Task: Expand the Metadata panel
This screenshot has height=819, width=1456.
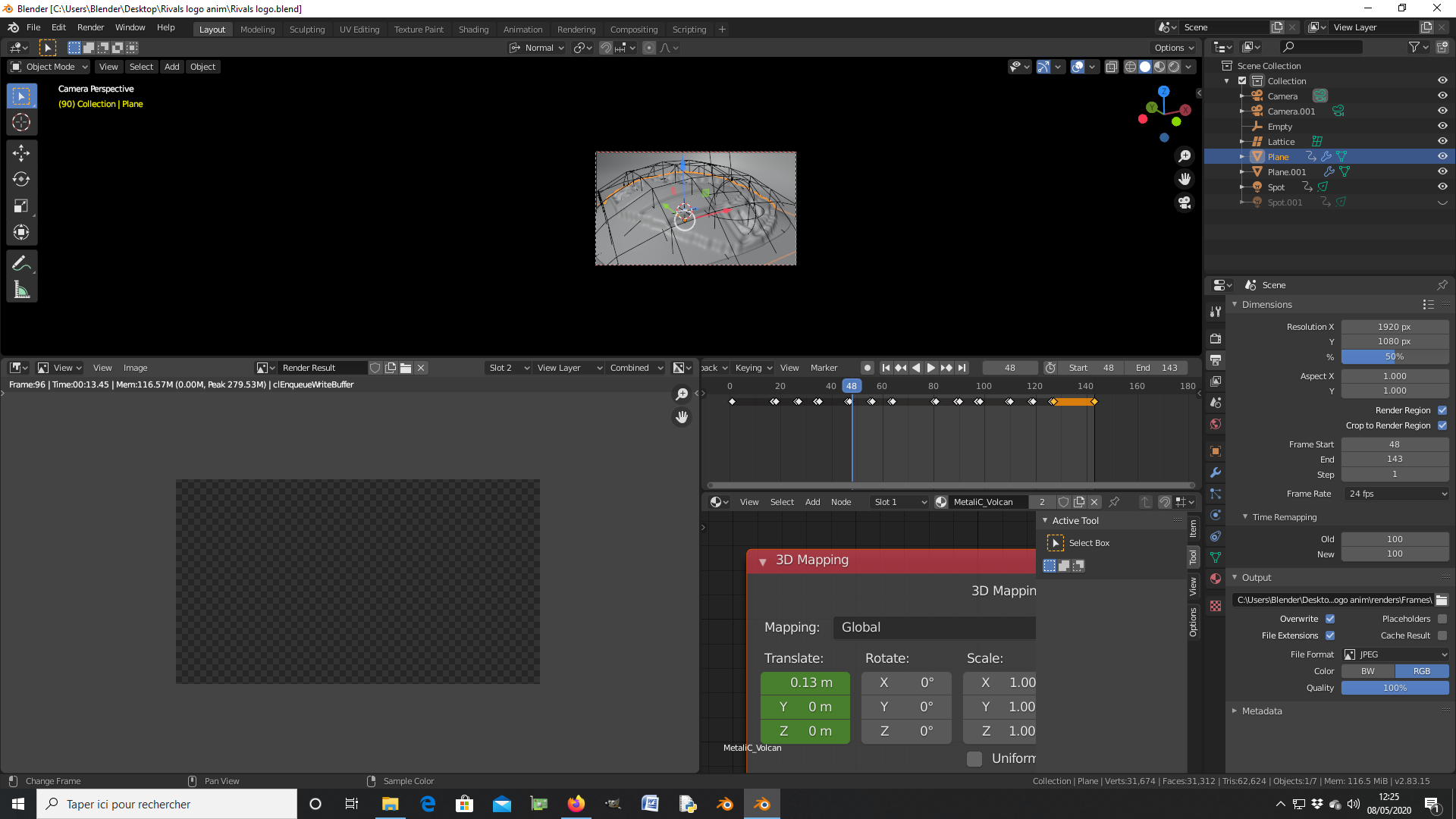Action: 1262,711
